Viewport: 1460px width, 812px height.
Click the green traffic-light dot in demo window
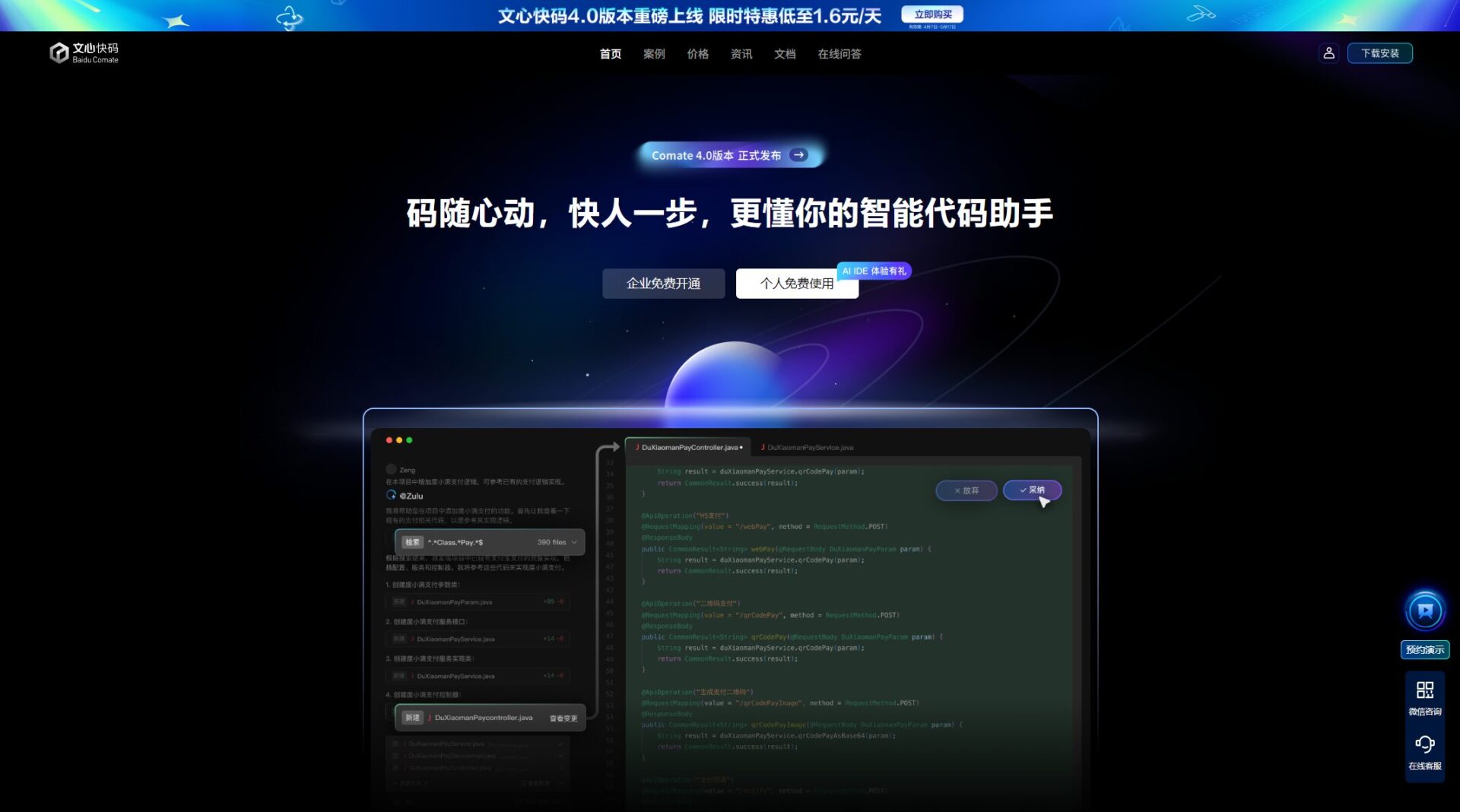pos(411,439)
